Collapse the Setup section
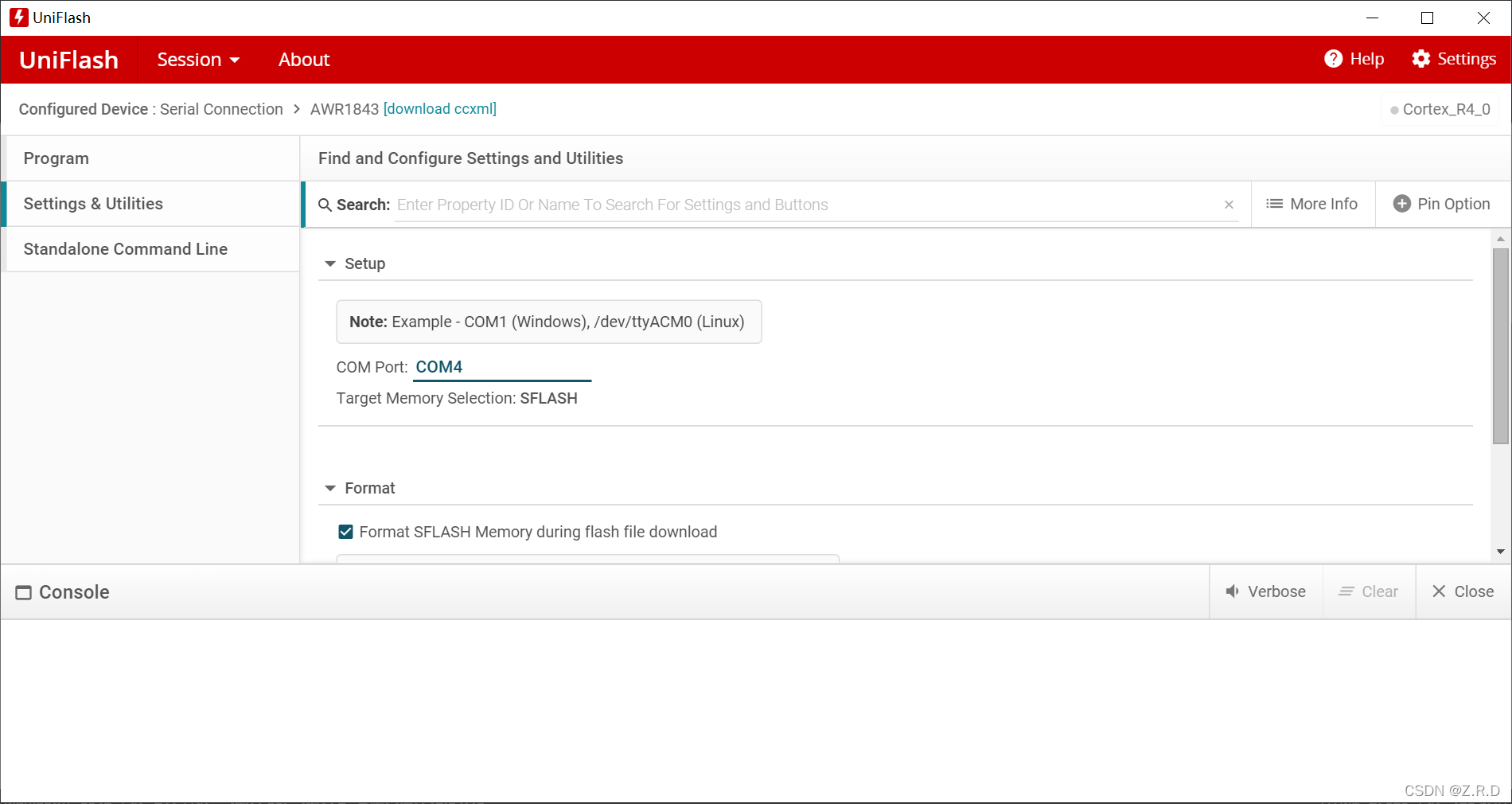 330,263
